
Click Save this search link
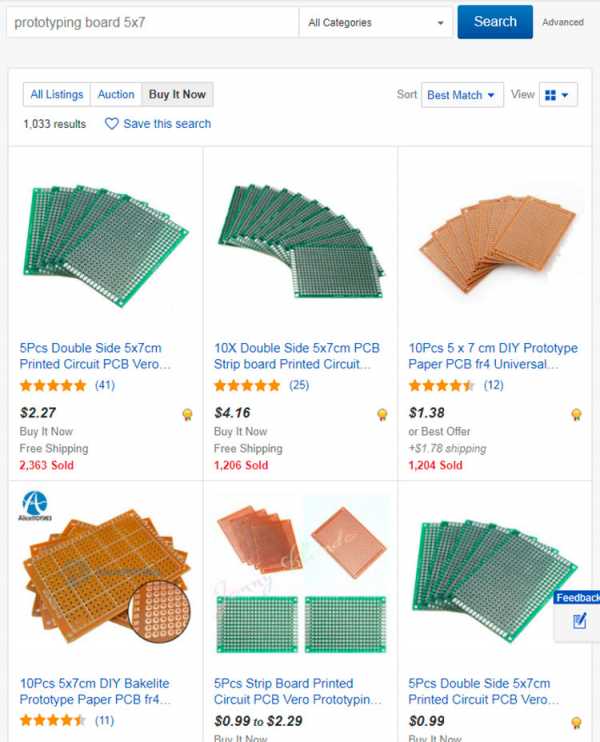[x=167, y=124]
